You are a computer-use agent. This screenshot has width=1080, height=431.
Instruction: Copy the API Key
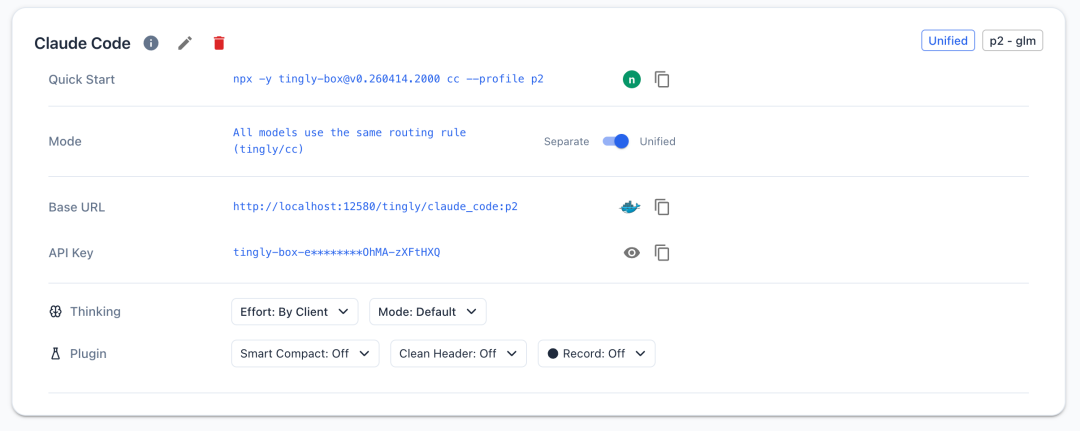tap(662, 253)
